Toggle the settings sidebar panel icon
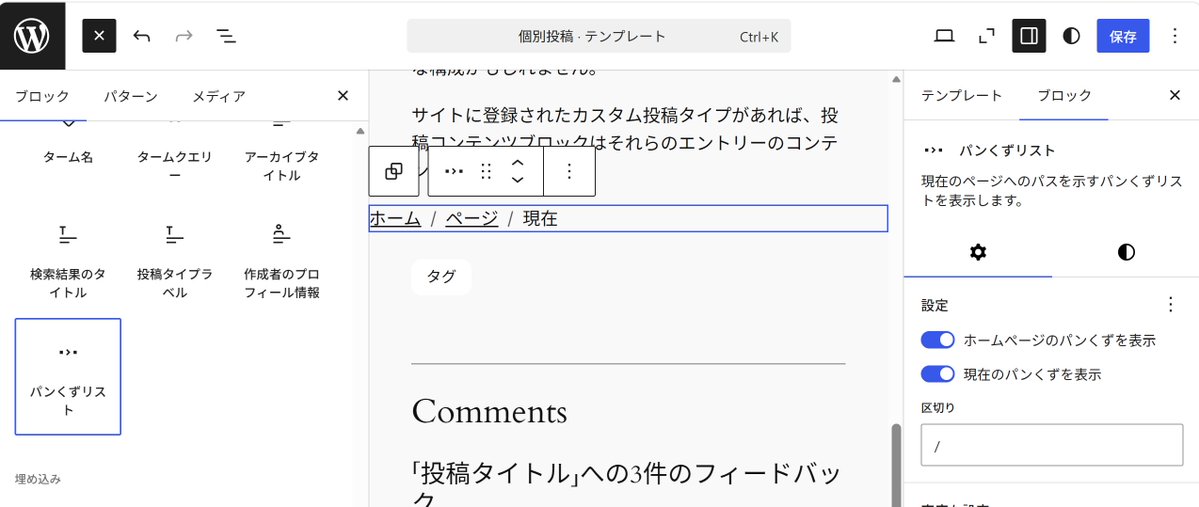Image resolution: width=1199 pixels, height=507 pixels. tap(1028, 36)
